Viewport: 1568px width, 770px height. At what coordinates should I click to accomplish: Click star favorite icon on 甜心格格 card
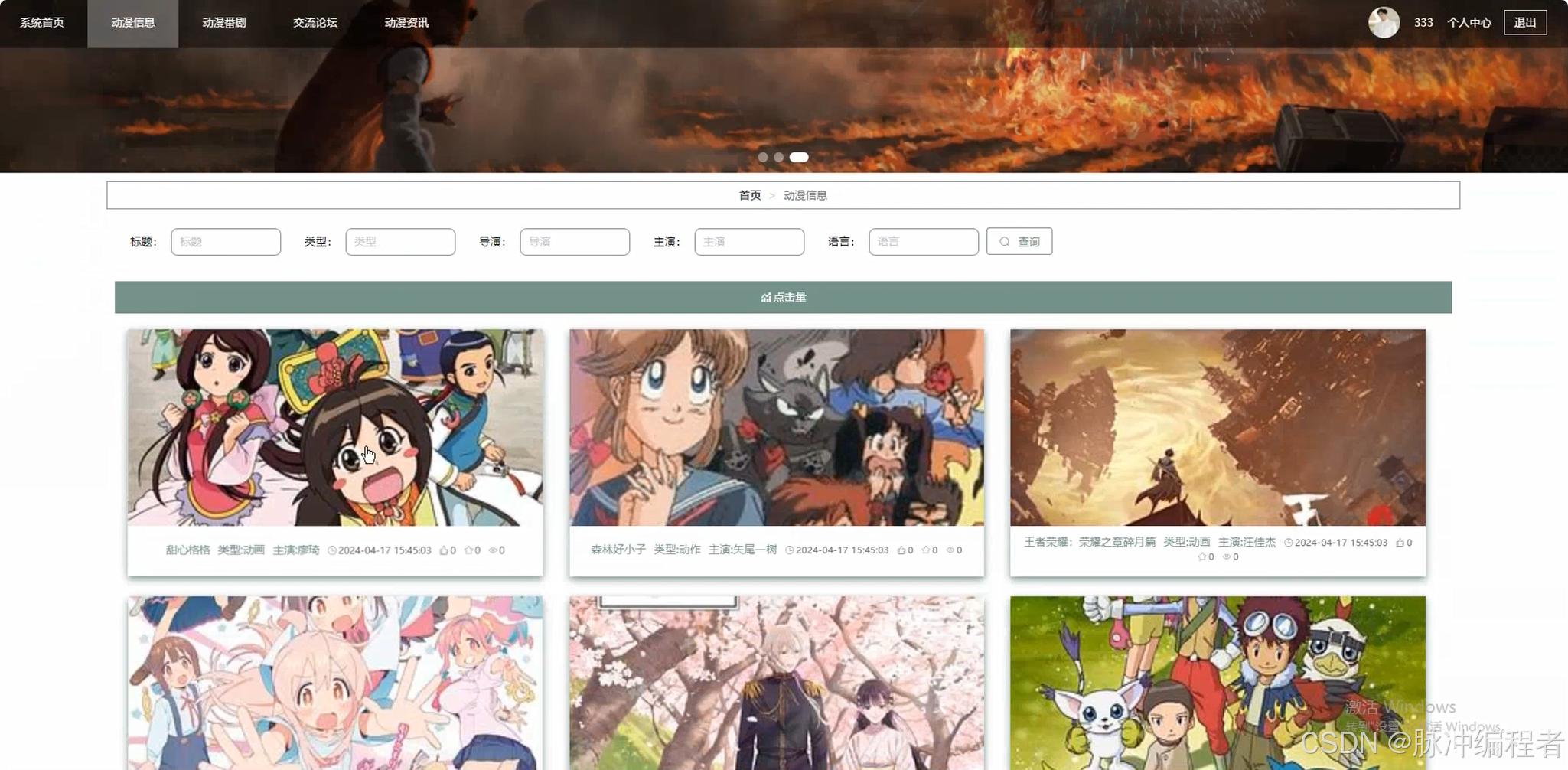tap(469, 550)
